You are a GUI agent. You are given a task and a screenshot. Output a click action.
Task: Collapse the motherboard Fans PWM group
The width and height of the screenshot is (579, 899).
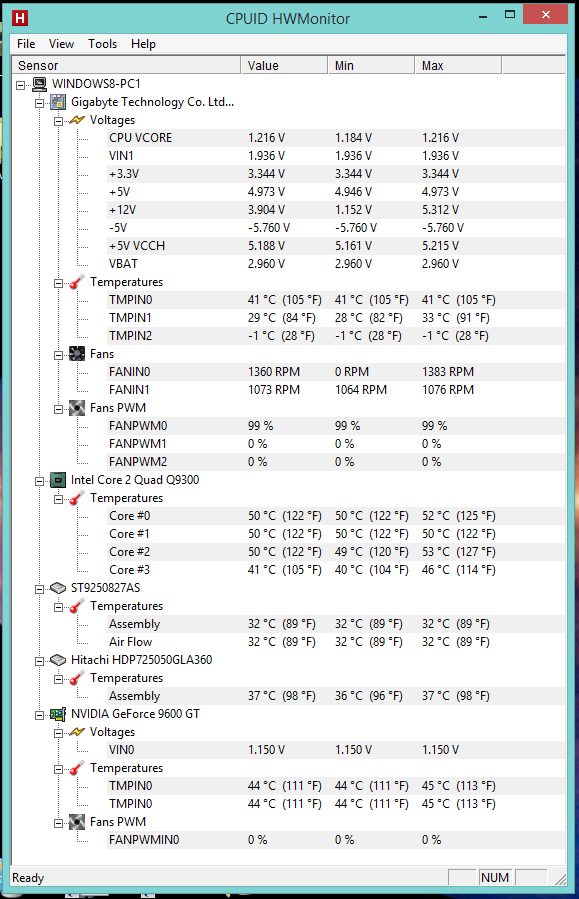[58, 409]
